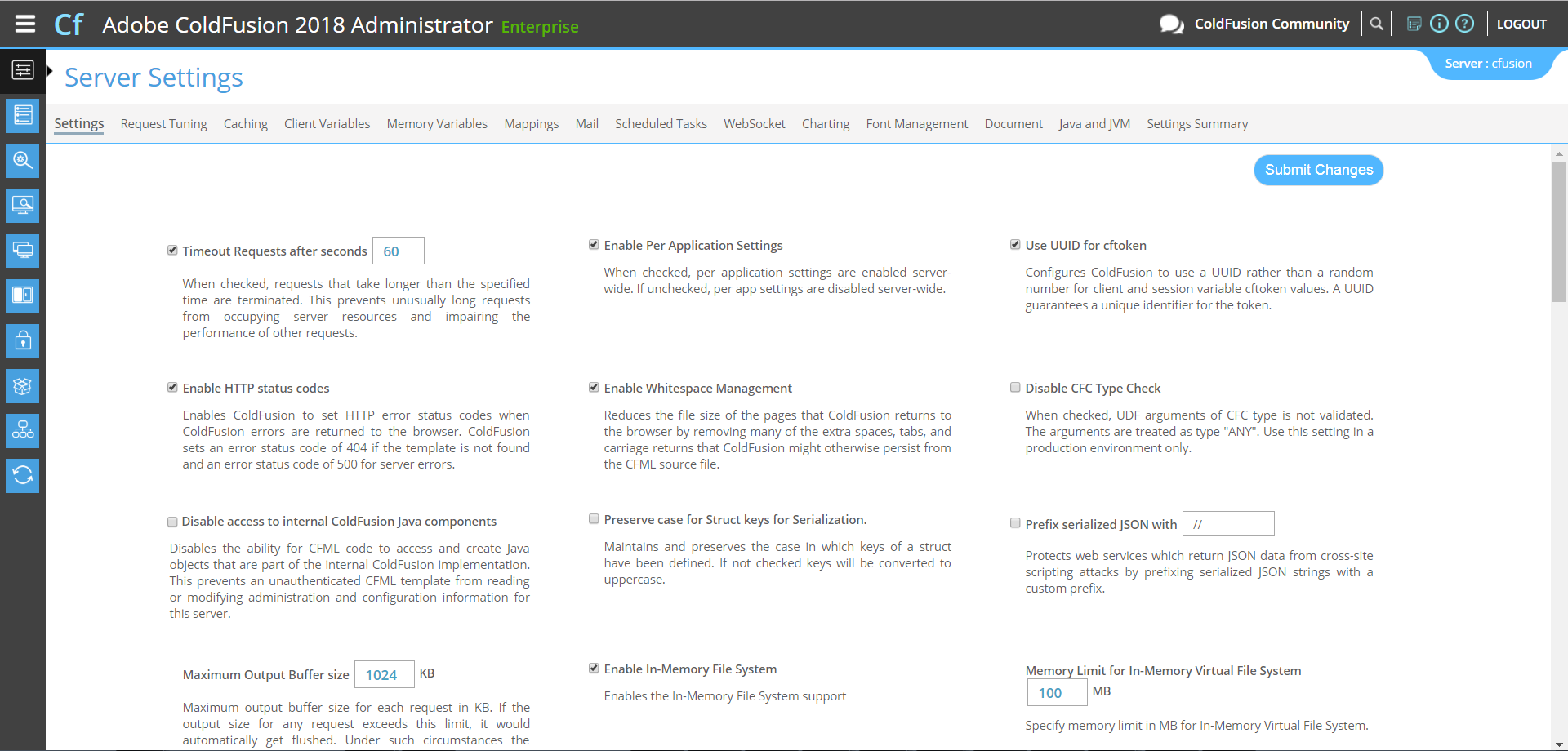Expand the sidebar arrow beside Server Settings

coord(50,71)
